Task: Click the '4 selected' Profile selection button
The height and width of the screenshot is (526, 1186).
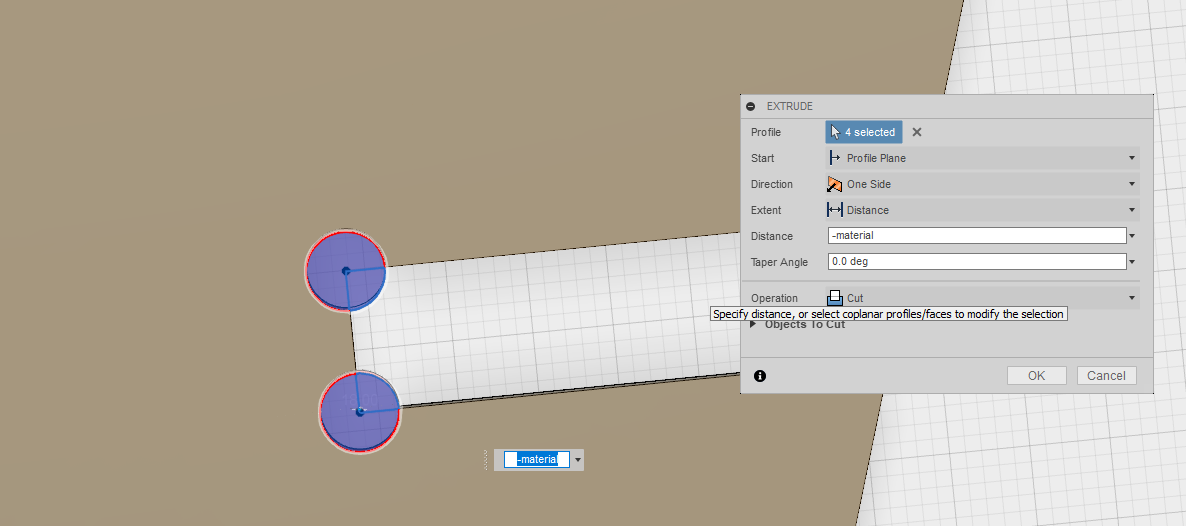Action: point(864,132)
